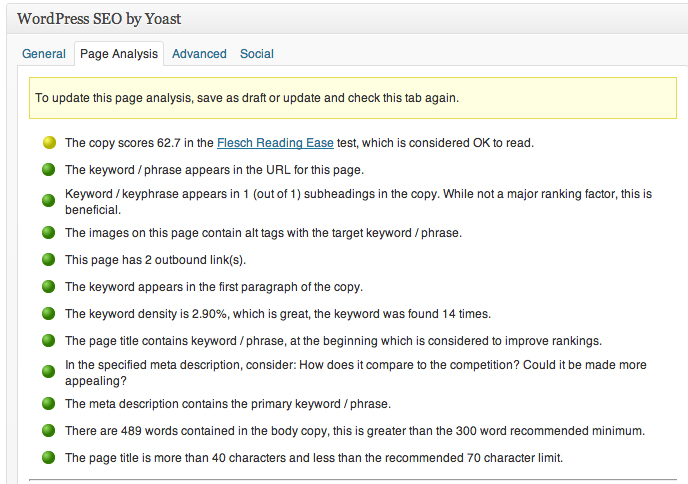This screenshot has height=484, width=688.
Task: Switch to the General tab
Action: pos(44,54)
